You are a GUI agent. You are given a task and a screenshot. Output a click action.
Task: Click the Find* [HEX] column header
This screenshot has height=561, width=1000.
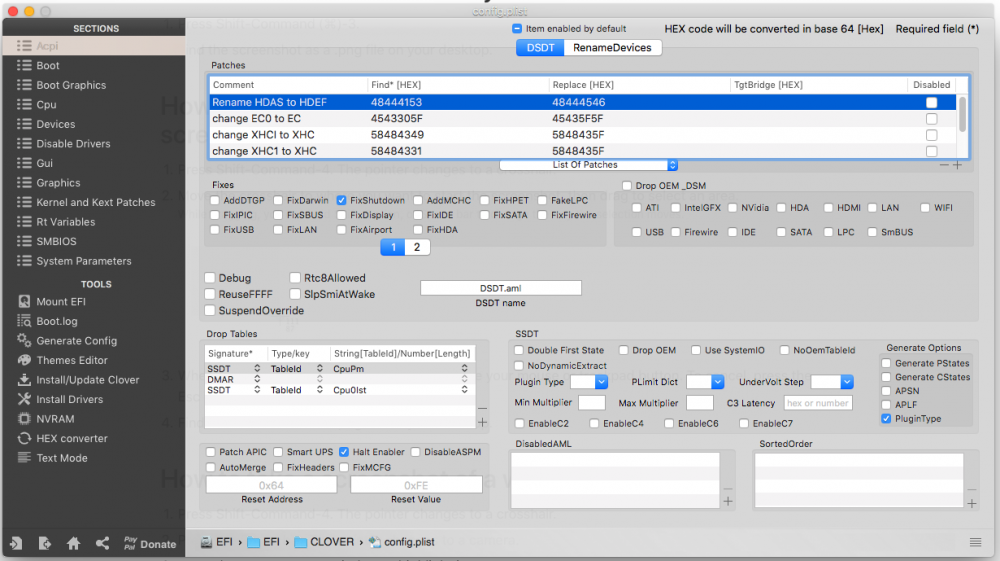tap(458, 85)
